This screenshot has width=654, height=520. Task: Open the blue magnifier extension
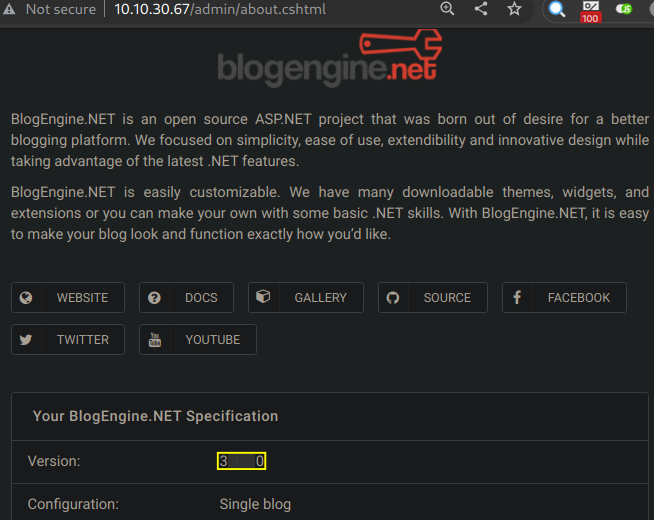point(557,9)
